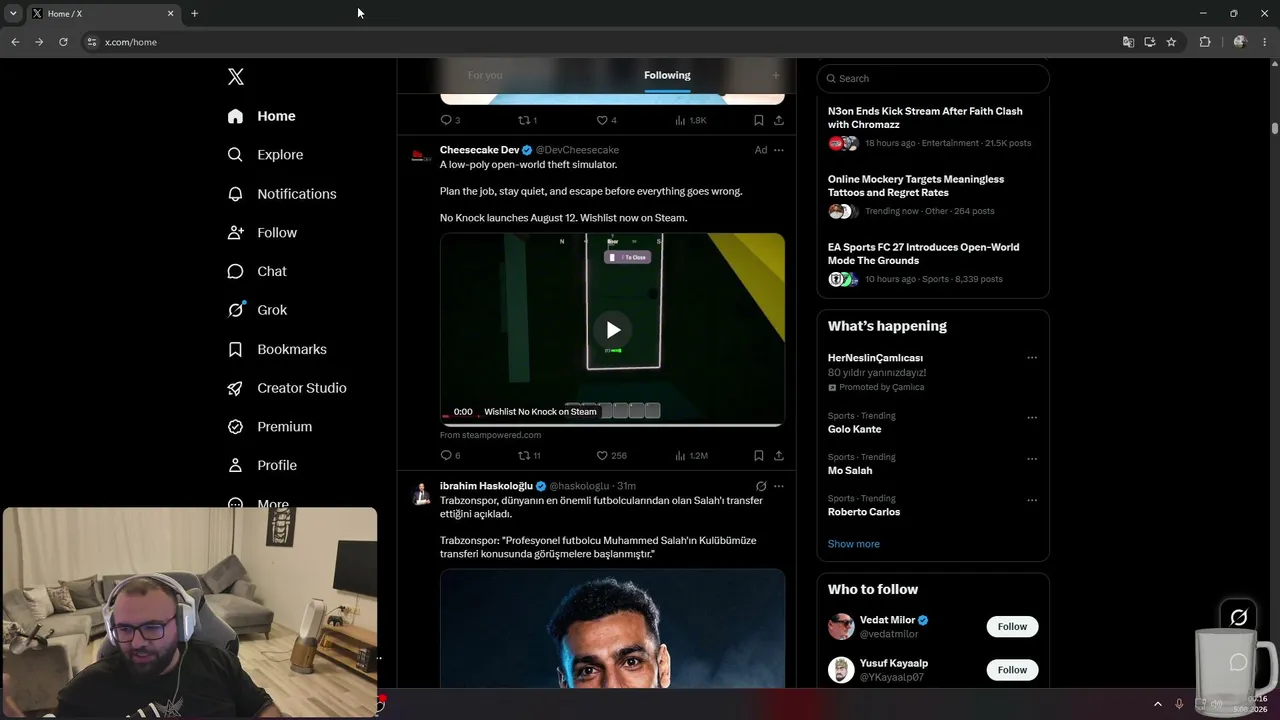Open more options for Roberto Carlos trend
The image size is (1280, 720).
[1032, 500]
